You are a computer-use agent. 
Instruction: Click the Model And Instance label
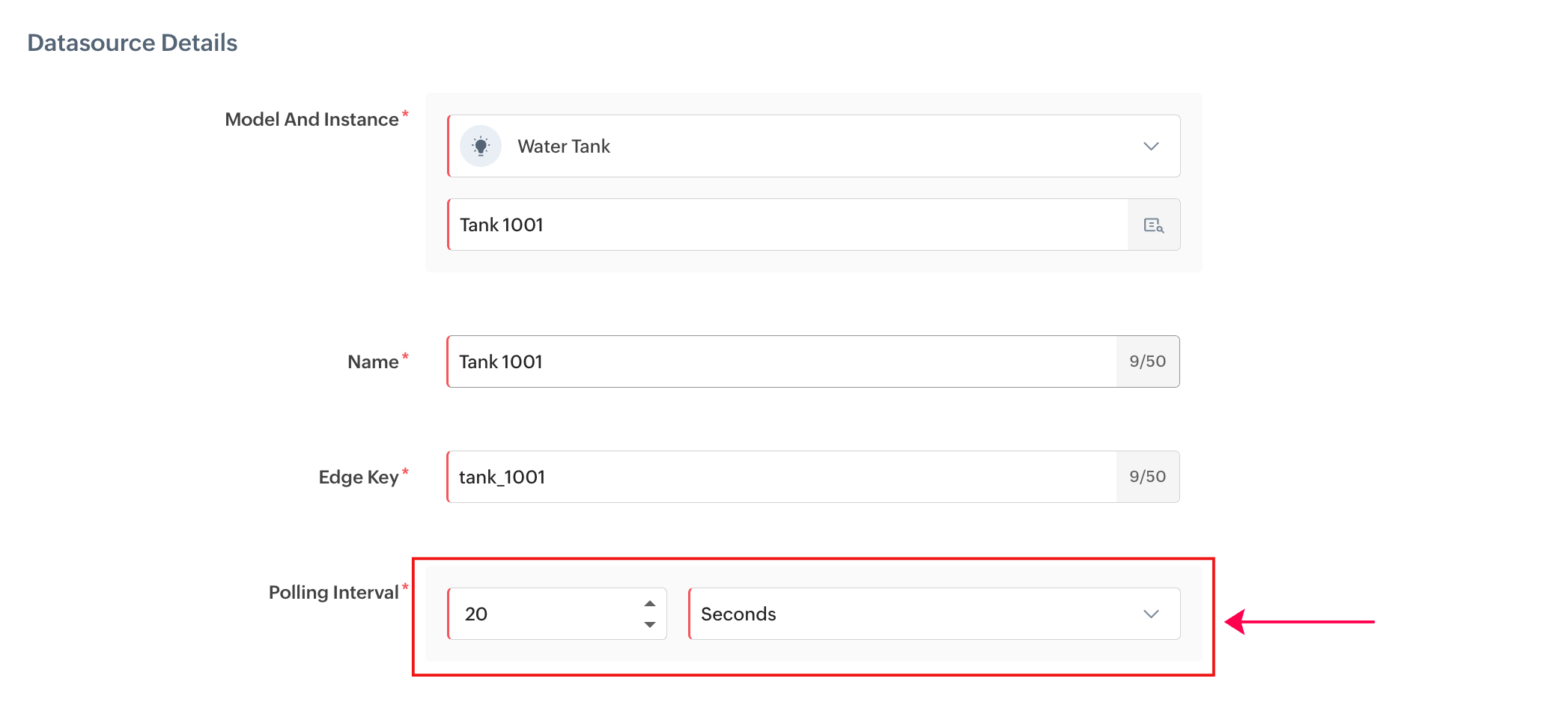tap(312, 119)
